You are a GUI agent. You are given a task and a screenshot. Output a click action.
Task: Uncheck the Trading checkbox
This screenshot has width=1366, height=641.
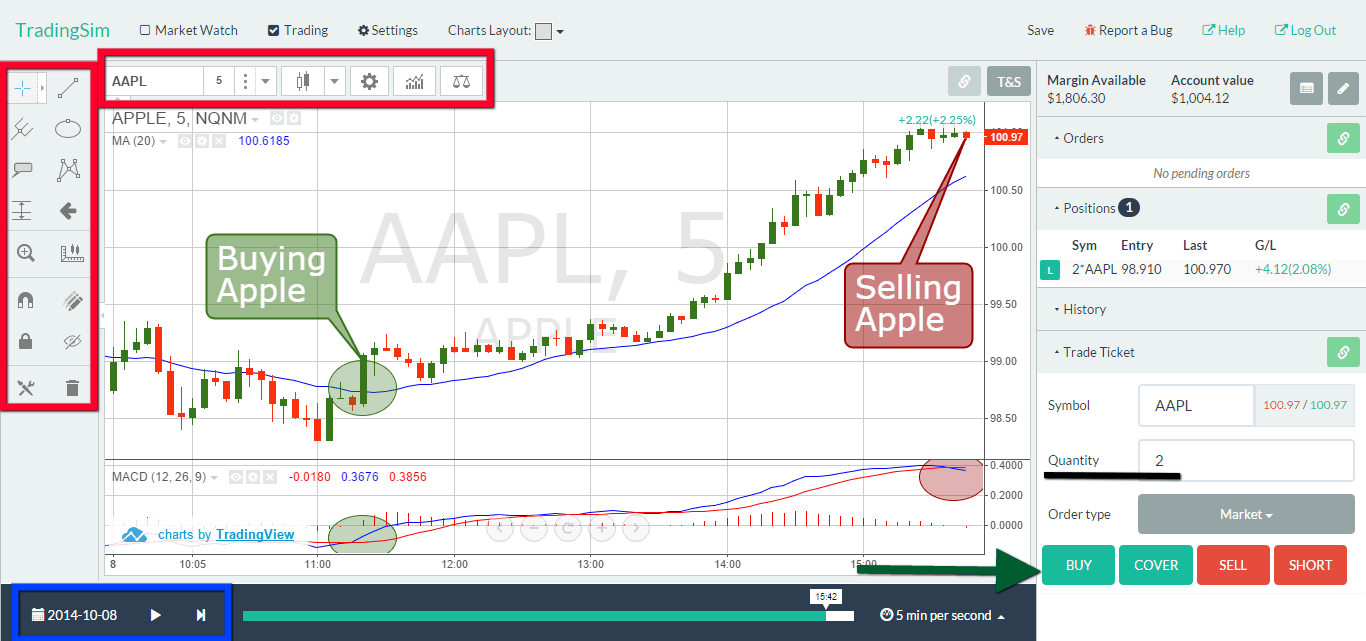(274, 31)
